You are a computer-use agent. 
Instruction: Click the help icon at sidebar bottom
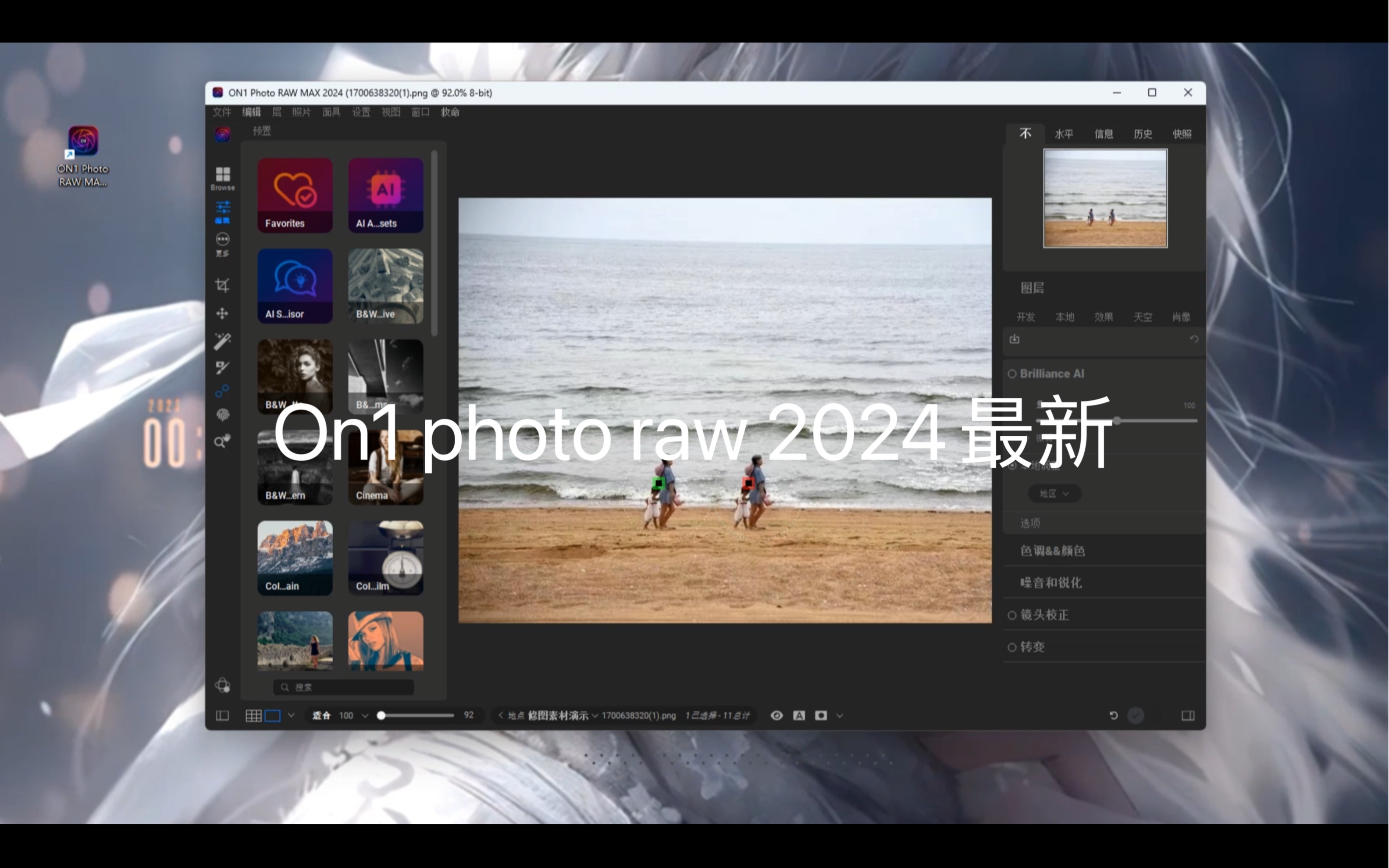(x=223, y=686)
